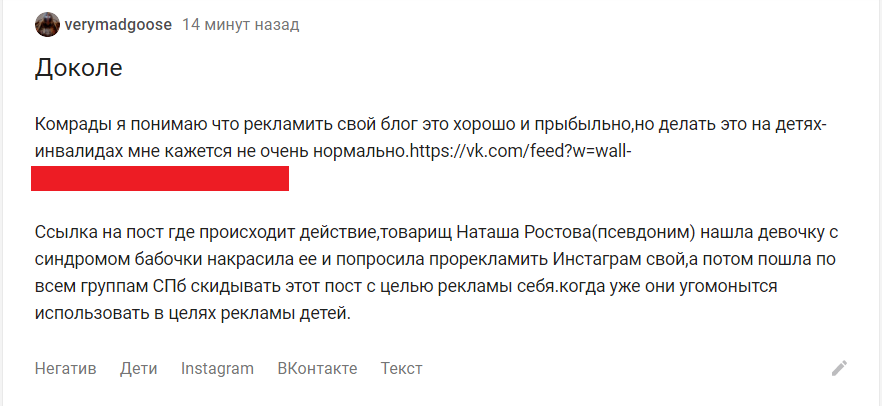The height and width of the screenshot is (406, 882).
Task: Click the red redacted bar under the link
Action: click(160, 179)
